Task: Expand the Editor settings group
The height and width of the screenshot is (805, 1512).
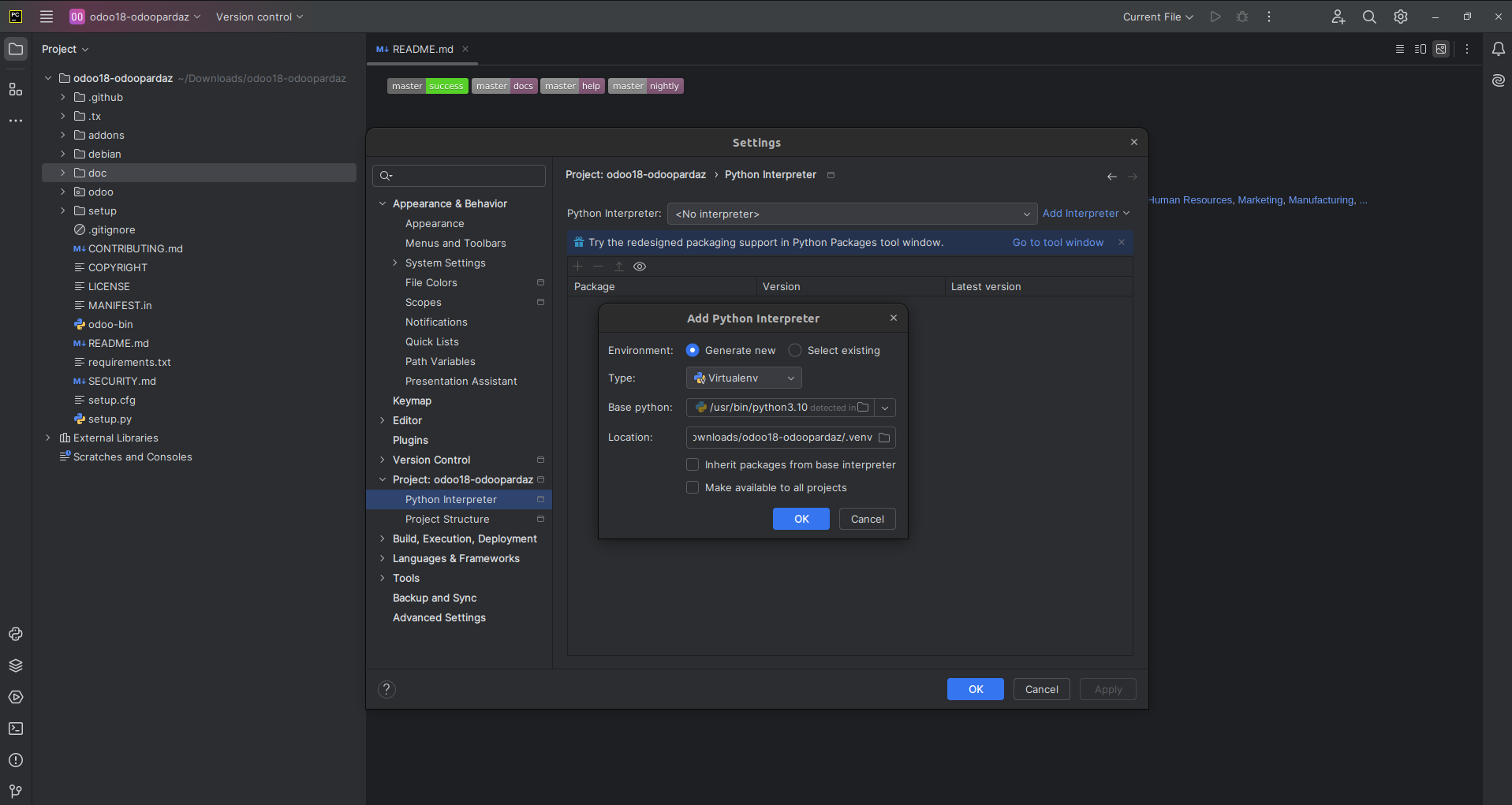Action: (x=383, y=420)
